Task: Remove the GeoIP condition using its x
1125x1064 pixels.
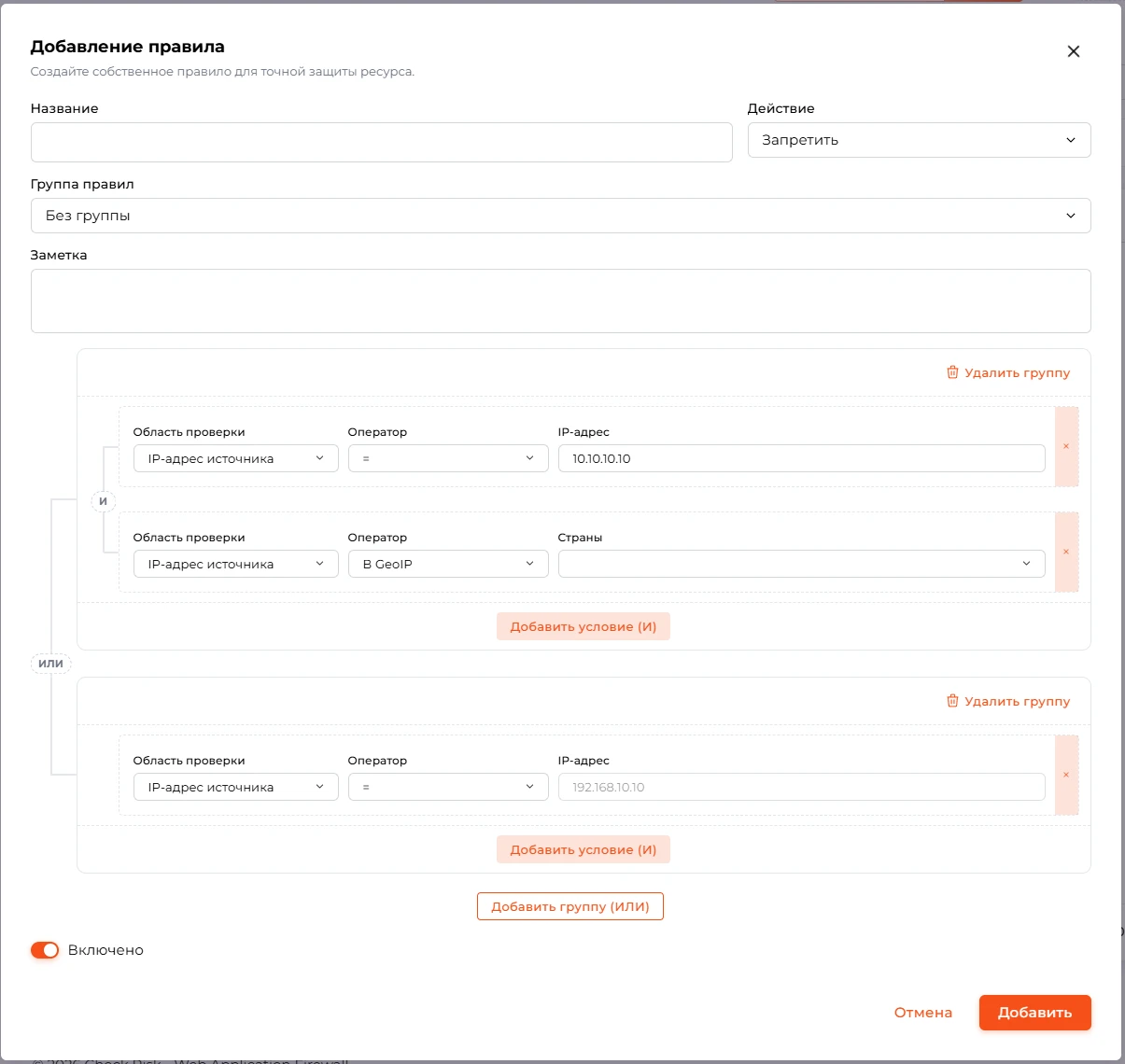Action: point(1066,552)
